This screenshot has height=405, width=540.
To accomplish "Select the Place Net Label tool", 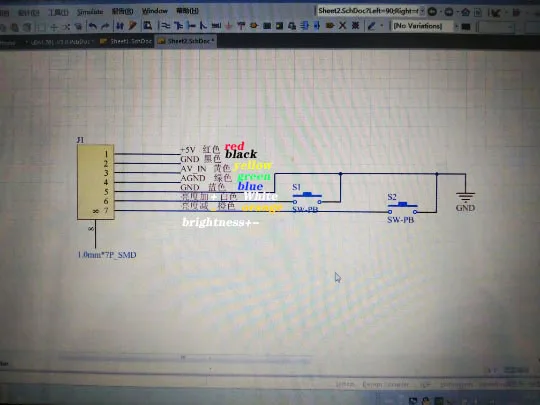I will (216, 26).
